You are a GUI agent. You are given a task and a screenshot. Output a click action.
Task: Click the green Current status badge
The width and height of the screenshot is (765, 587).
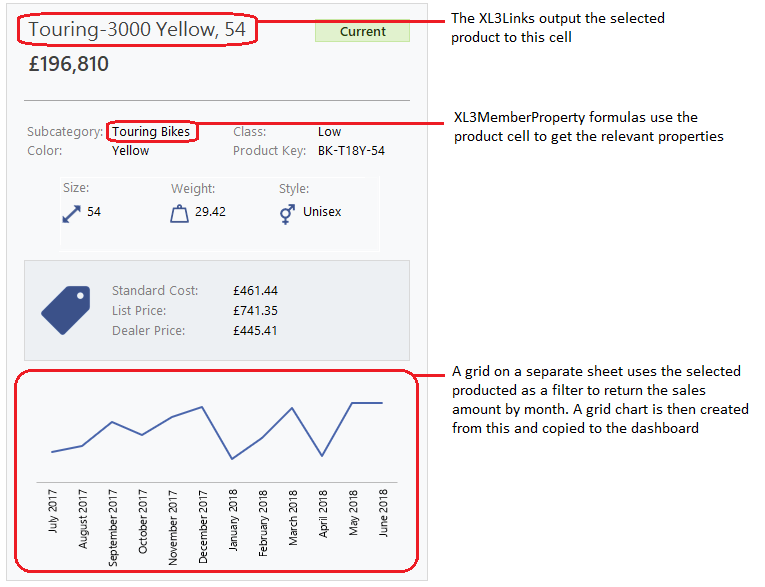(362, 31)
